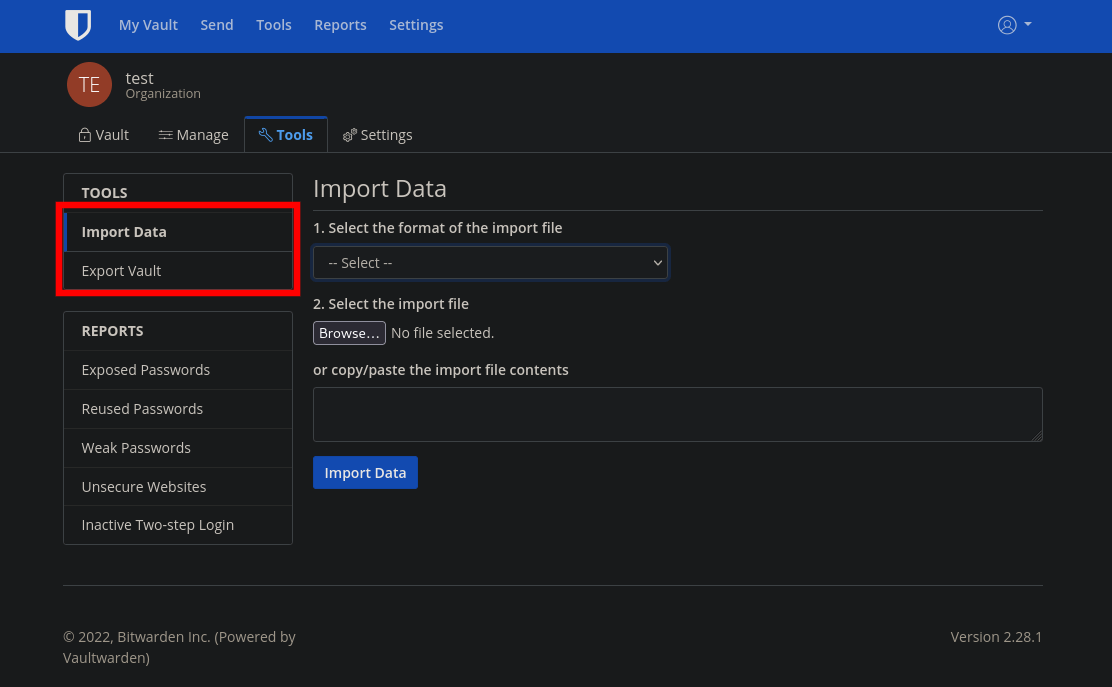Click the Browse file button
This screenshot has height=687, width=1112.
350,333
